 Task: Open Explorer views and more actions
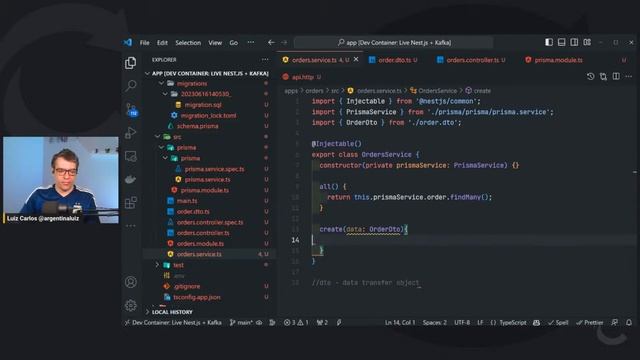(265, 60)
